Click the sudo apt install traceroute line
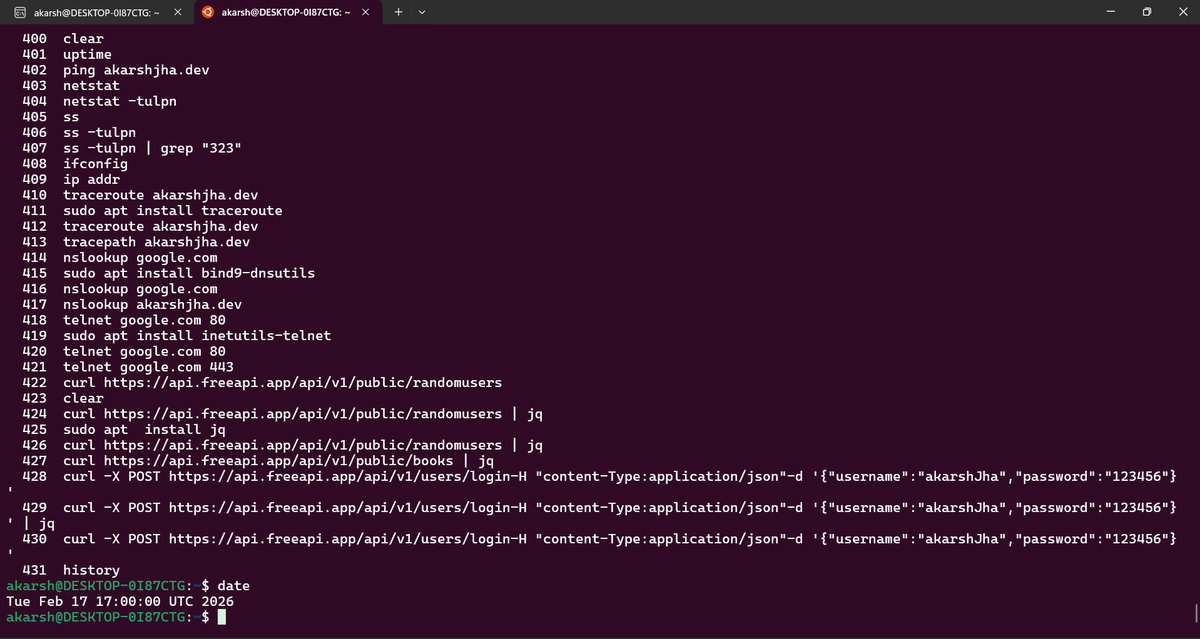Viewport: 1200px width, 639px height. pyautogui.click(x=152, y=210)
